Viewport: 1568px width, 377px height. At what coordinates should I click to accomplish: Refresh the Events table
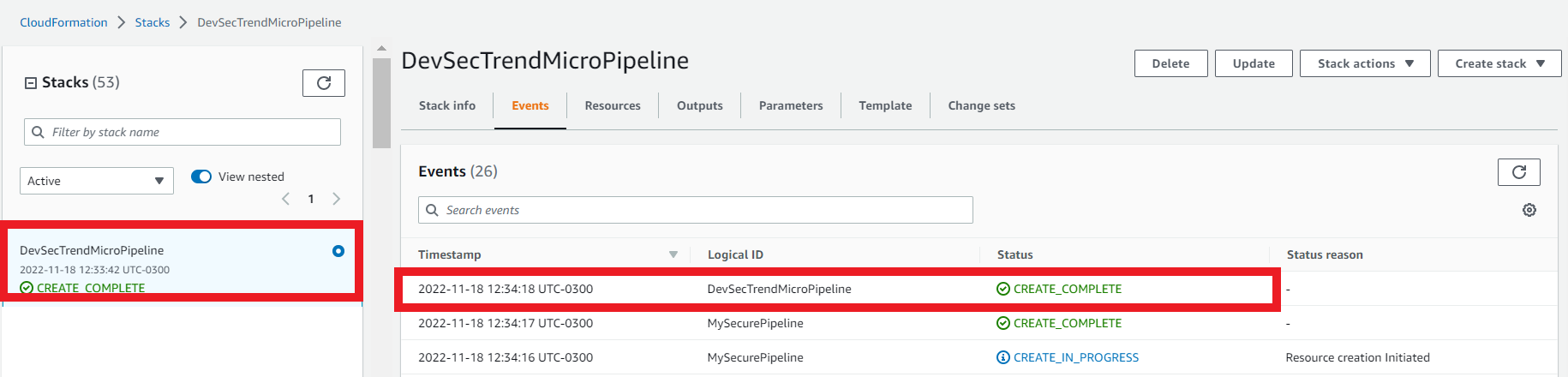(x=1518, y=172)
